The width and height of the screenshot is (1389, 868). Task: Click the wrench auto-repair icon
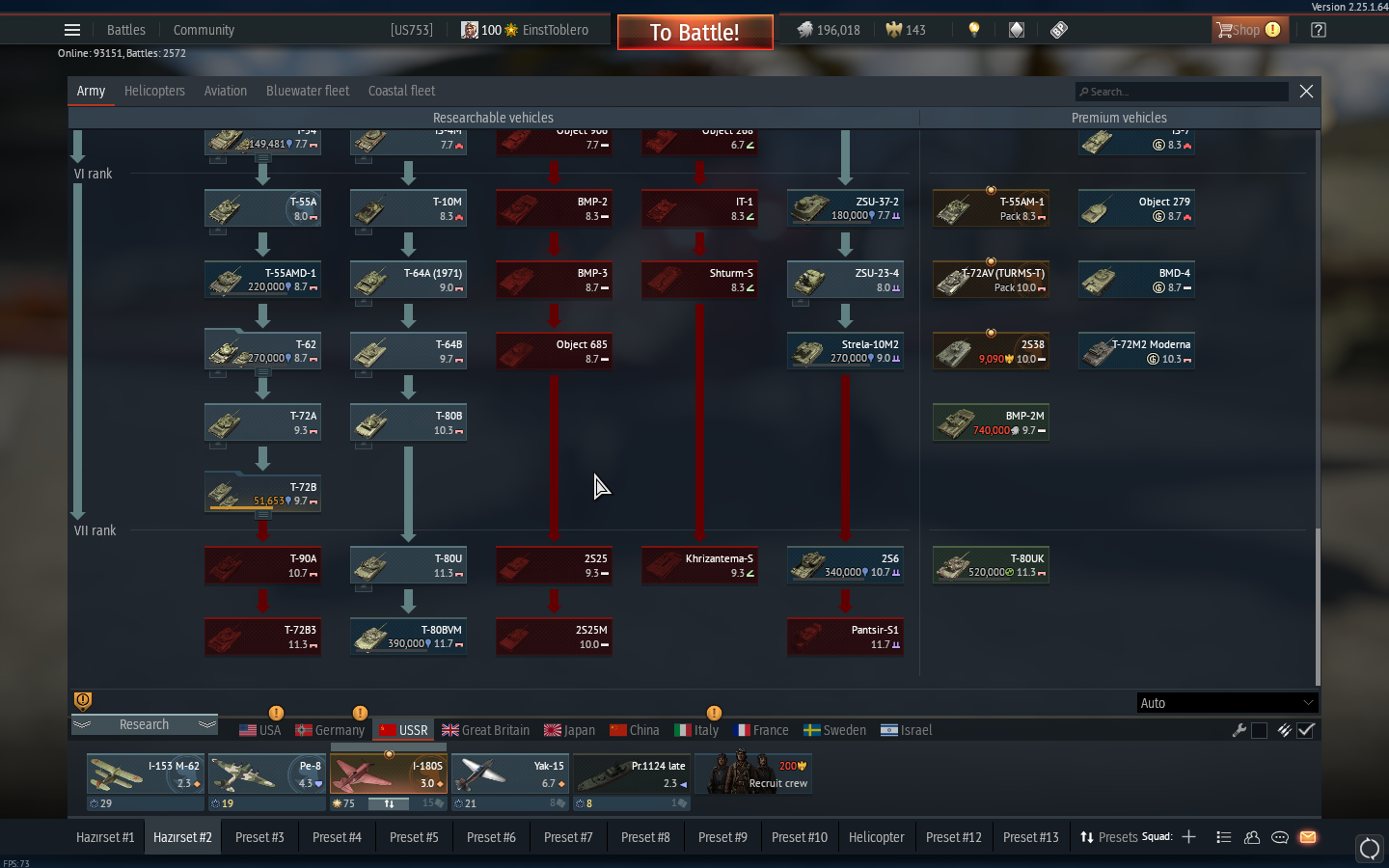tap(1239, 730)
